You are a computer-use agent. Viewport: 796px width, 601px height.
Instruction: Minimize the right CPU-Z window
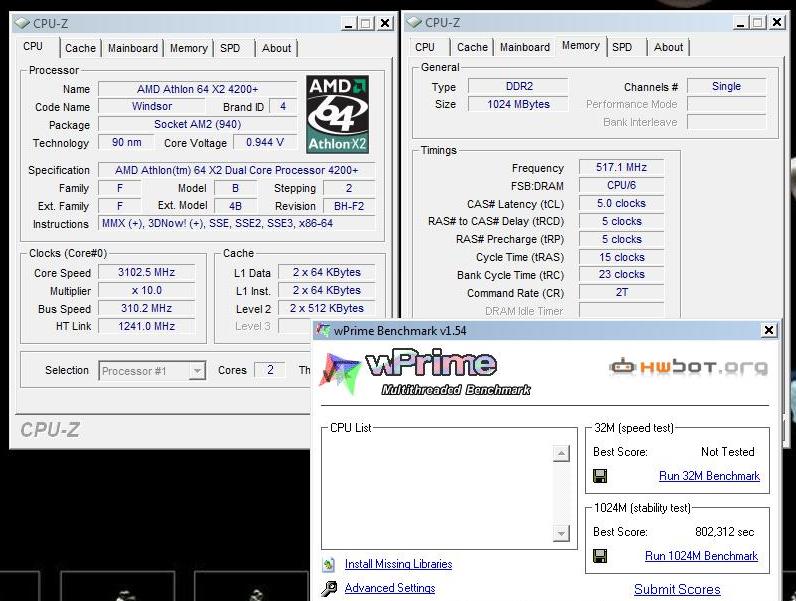(740, 22)
